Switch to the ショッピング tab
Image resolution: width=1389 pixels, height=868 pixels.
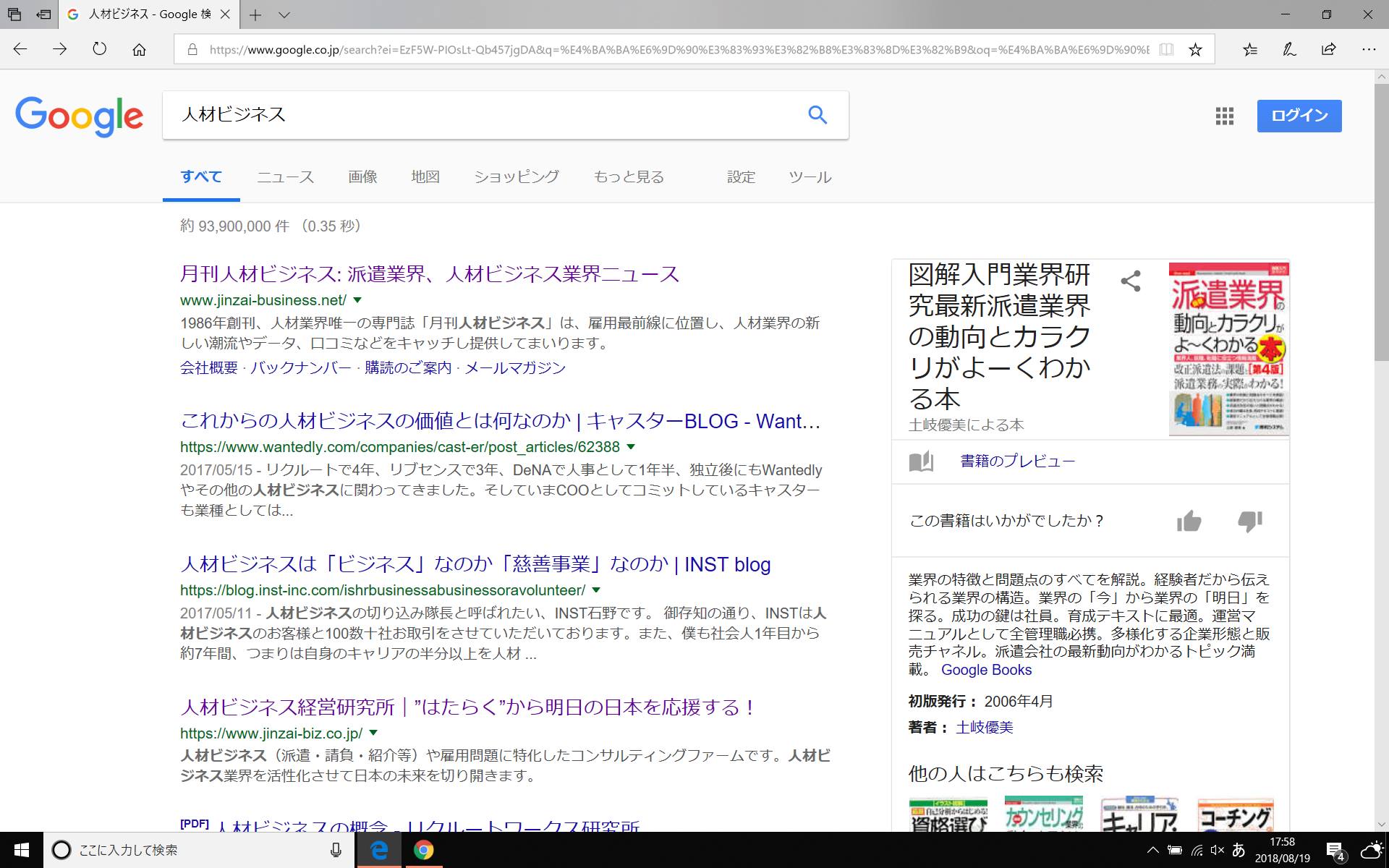[x=517, y=177]
